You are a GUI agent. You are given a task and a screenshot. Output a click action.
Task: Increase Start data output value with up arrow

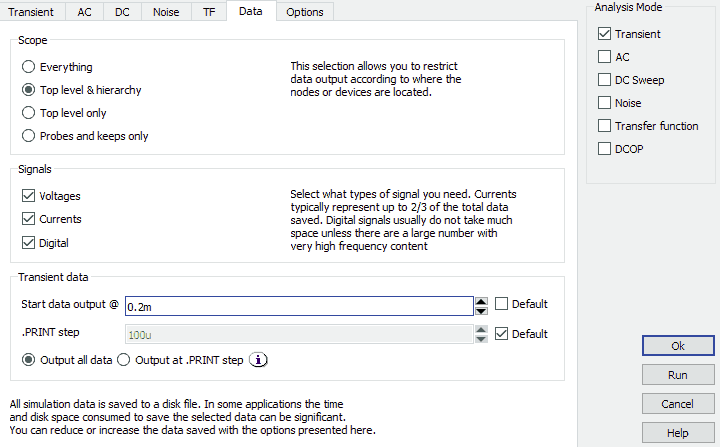click(481, 300)
